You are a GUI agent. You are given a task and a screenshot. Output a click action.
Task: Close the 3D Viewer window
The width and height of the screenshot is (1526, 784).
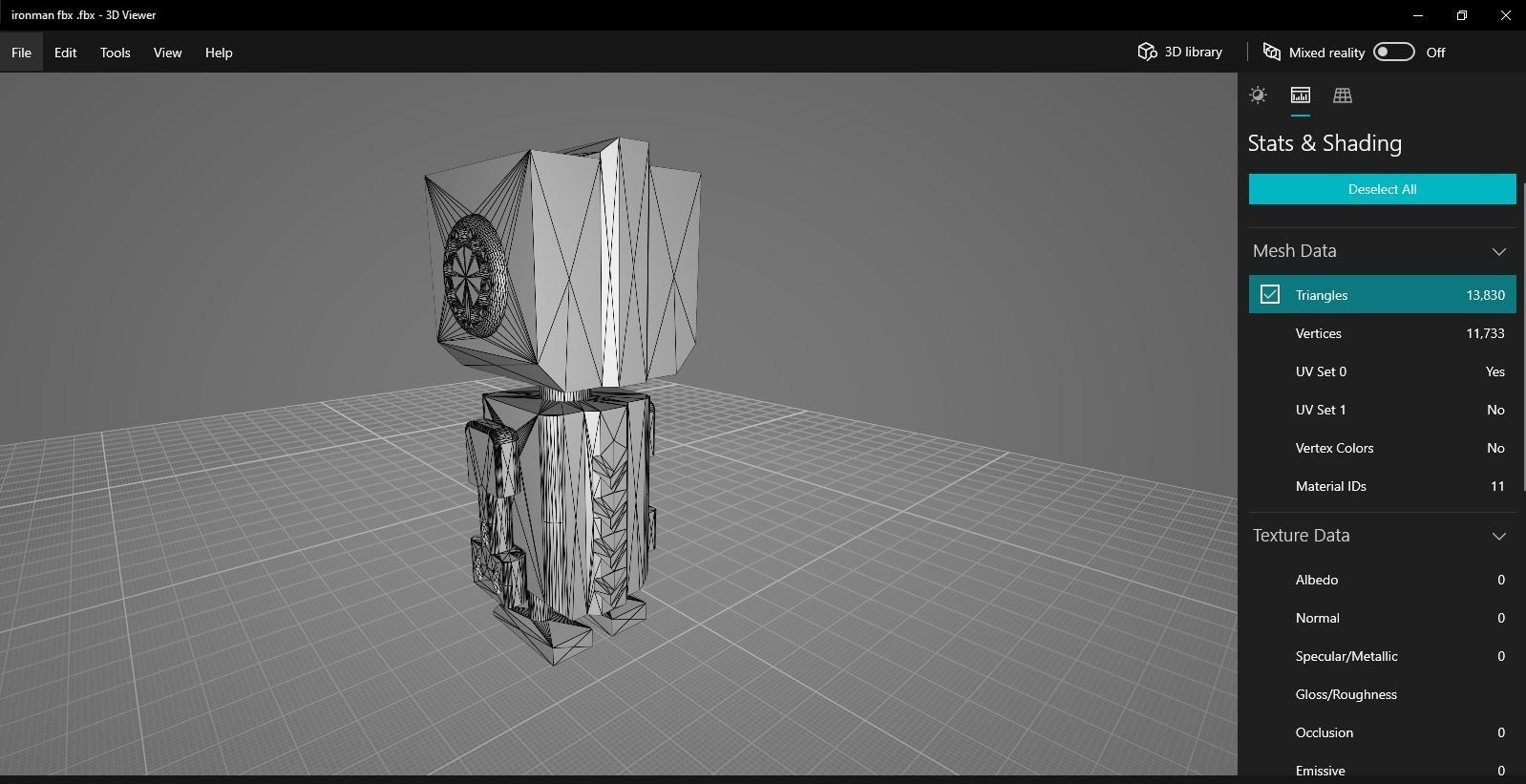[1505, 15]
